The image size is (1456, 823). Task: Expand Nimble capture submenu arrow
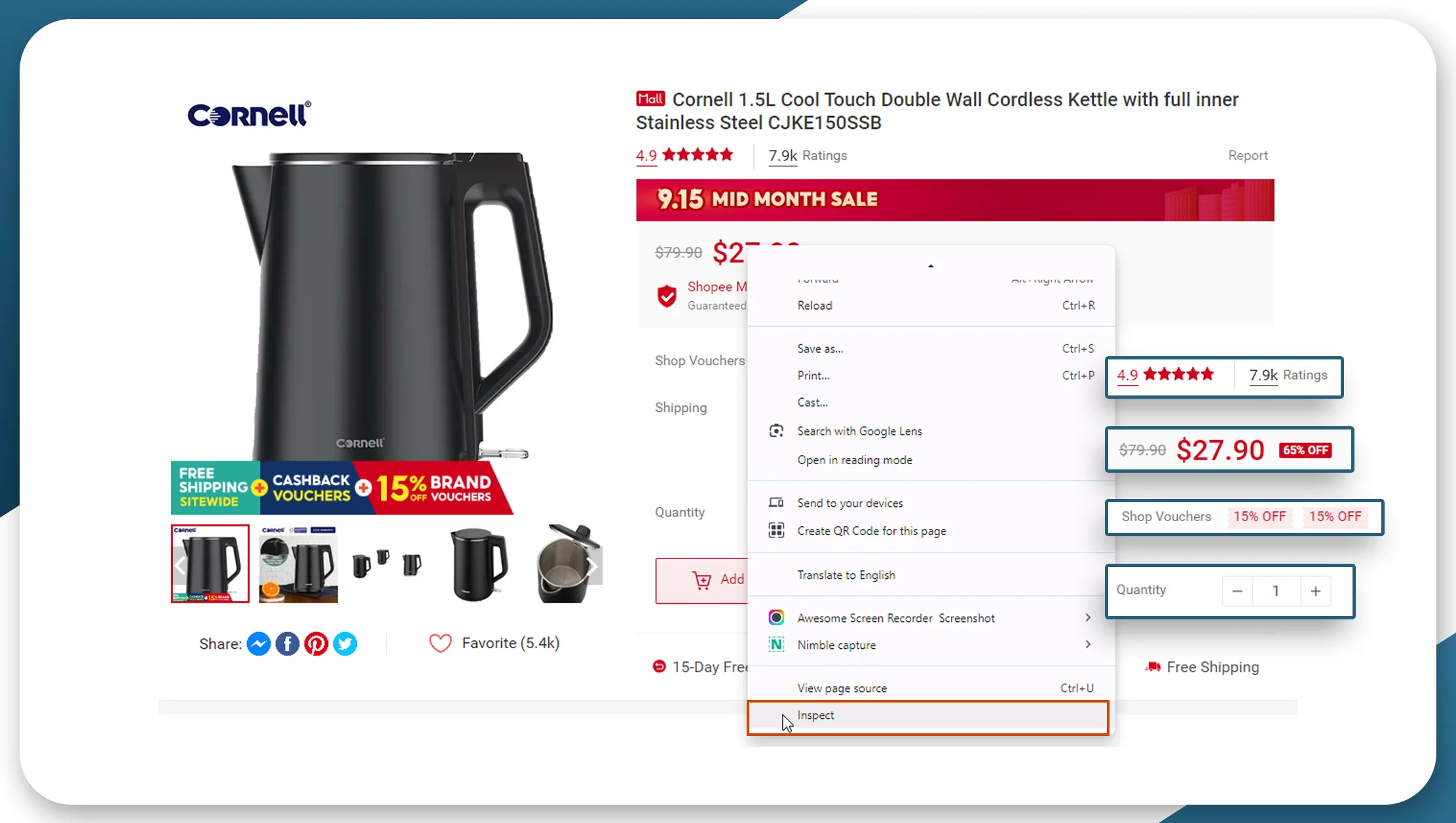[1088, 644]
